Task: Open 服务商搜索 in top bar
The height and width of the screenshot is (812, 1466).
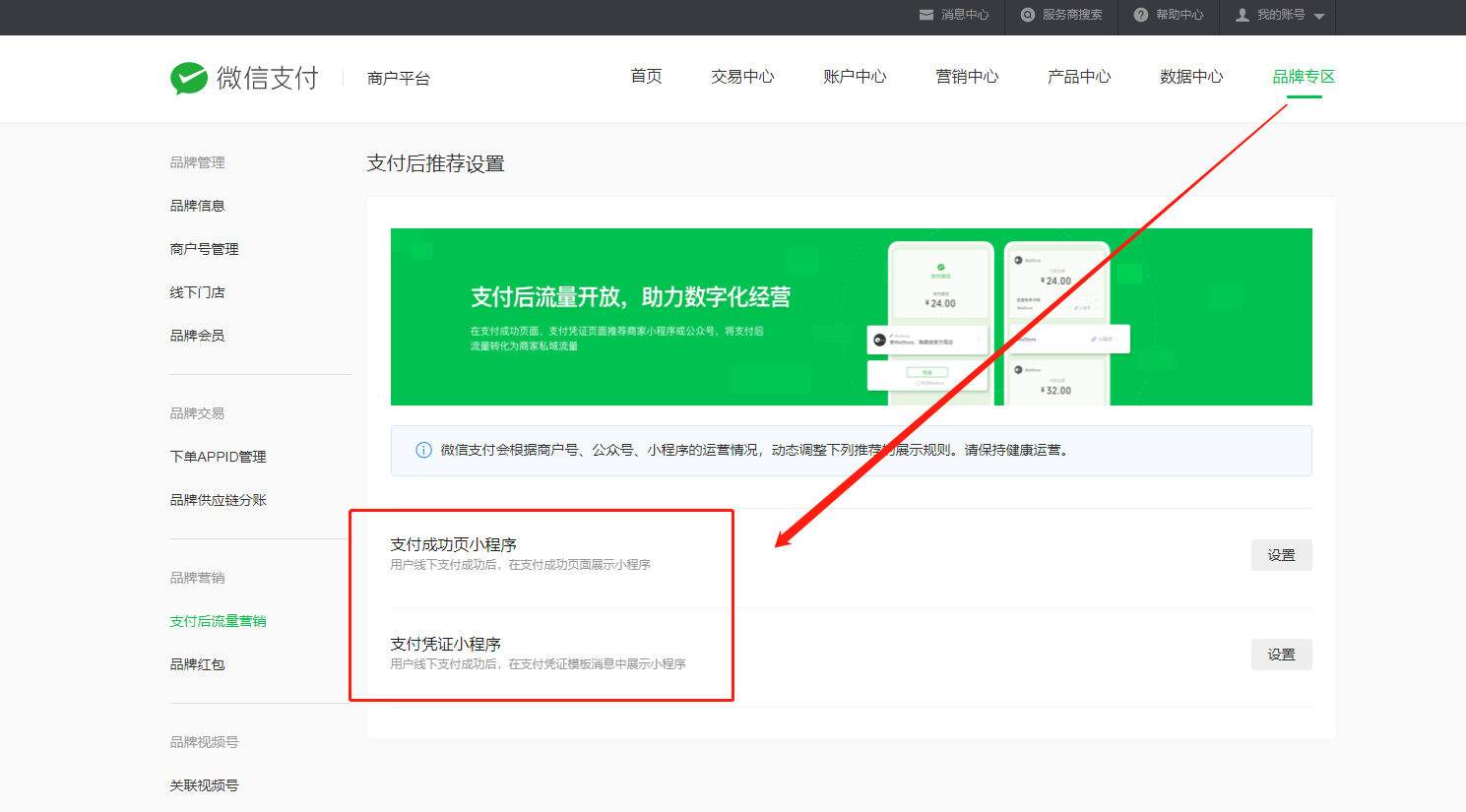Action: point(1072,15)
